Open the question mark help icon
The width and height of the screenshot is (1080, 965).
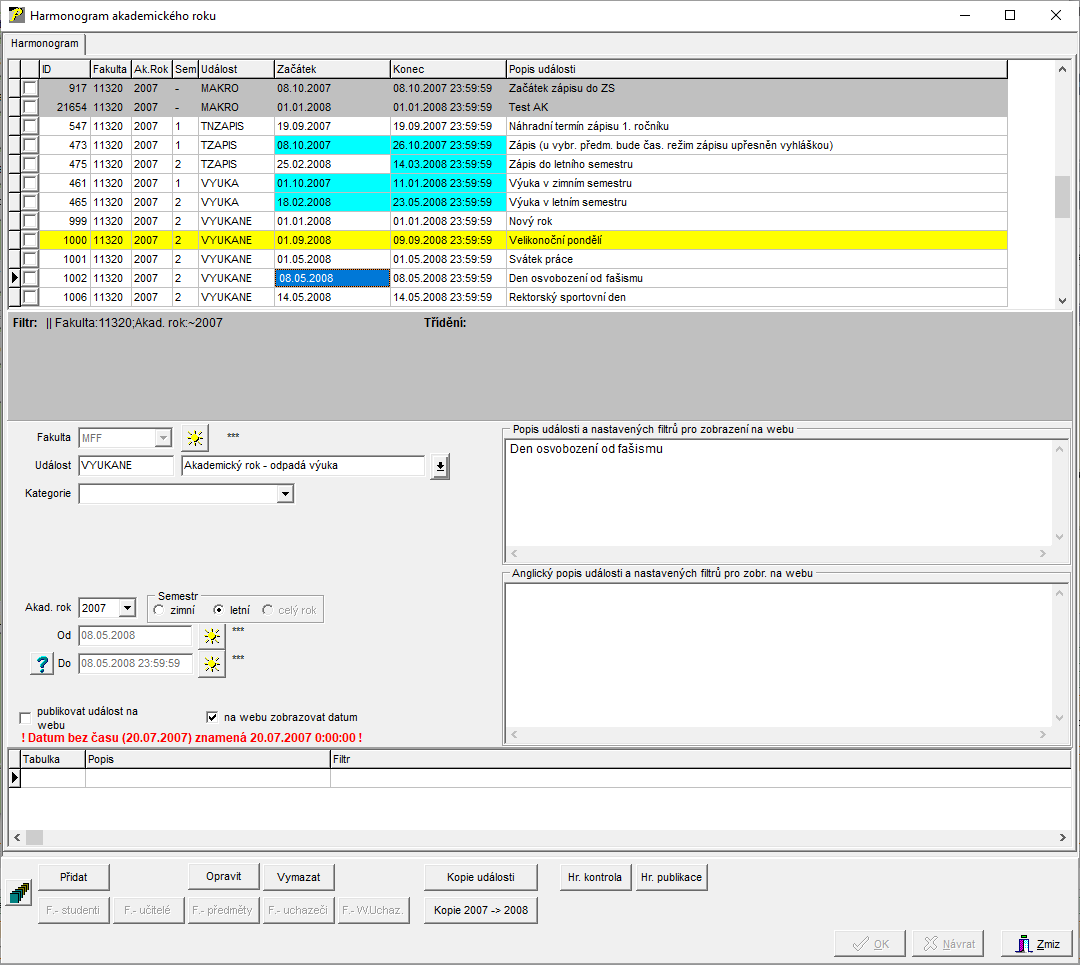[42, 664]
